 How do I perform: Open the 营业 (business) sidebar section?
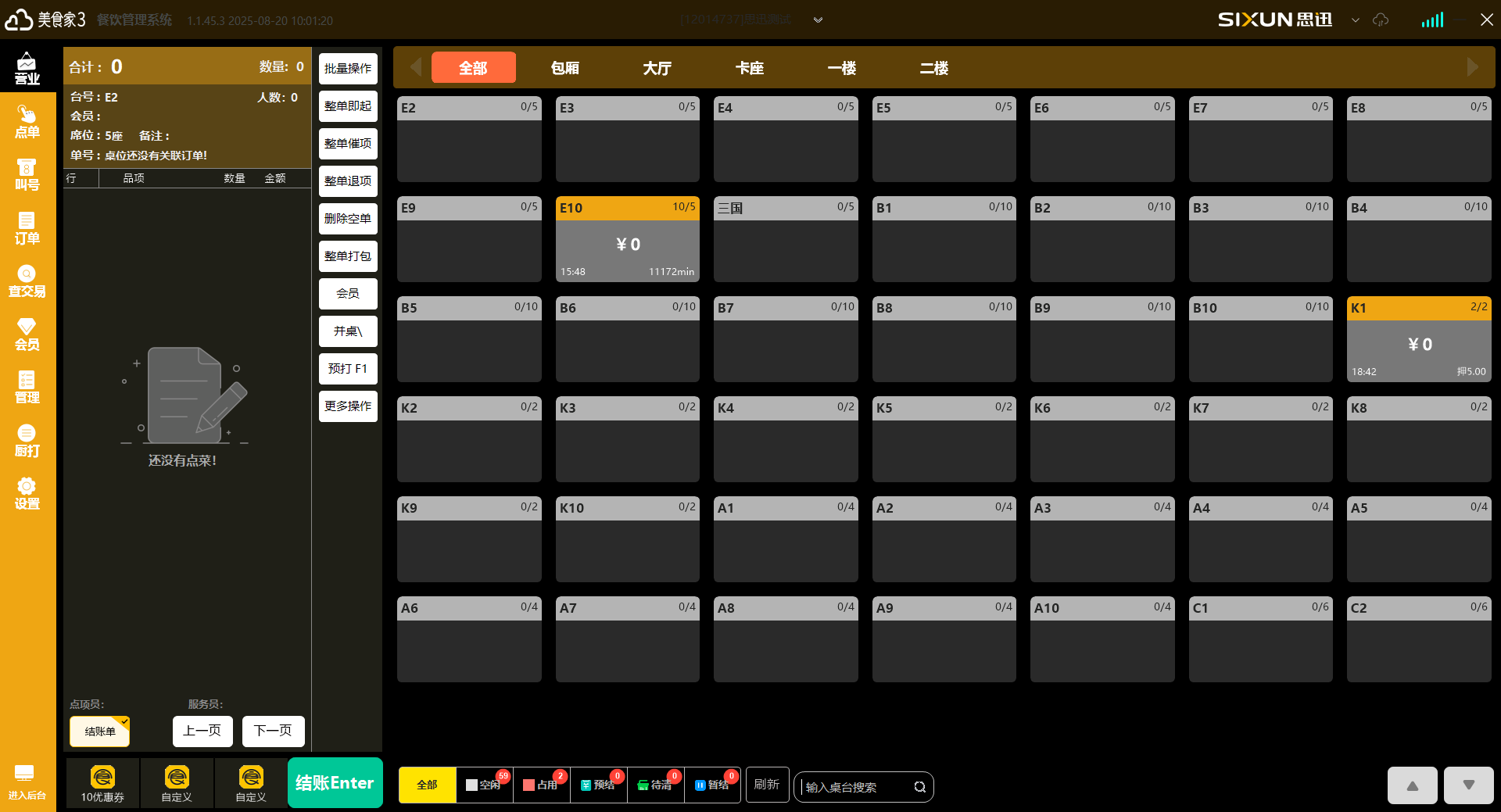click(27, 69)
